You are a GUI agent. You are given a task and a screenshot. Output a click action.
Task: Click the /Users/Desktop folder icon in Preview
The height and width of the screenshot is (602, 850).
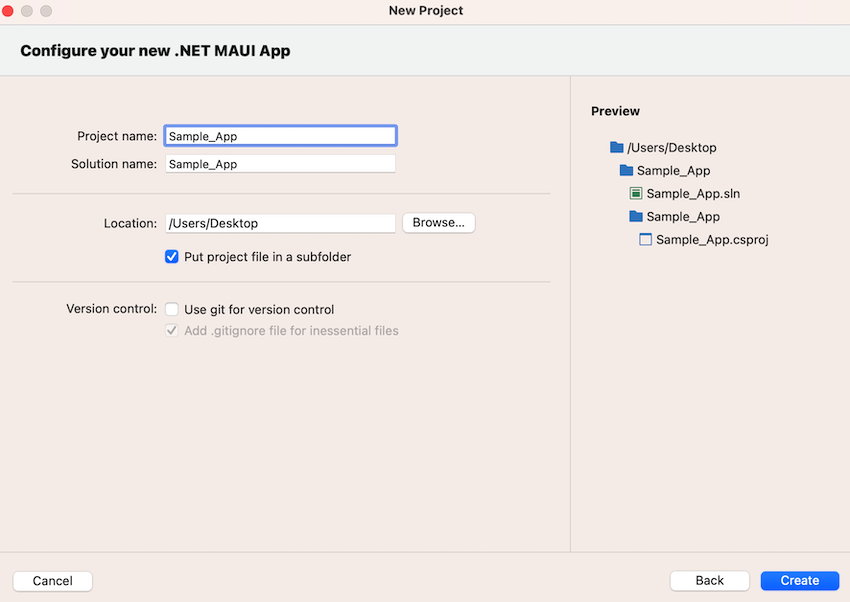(x=616, y=147)
